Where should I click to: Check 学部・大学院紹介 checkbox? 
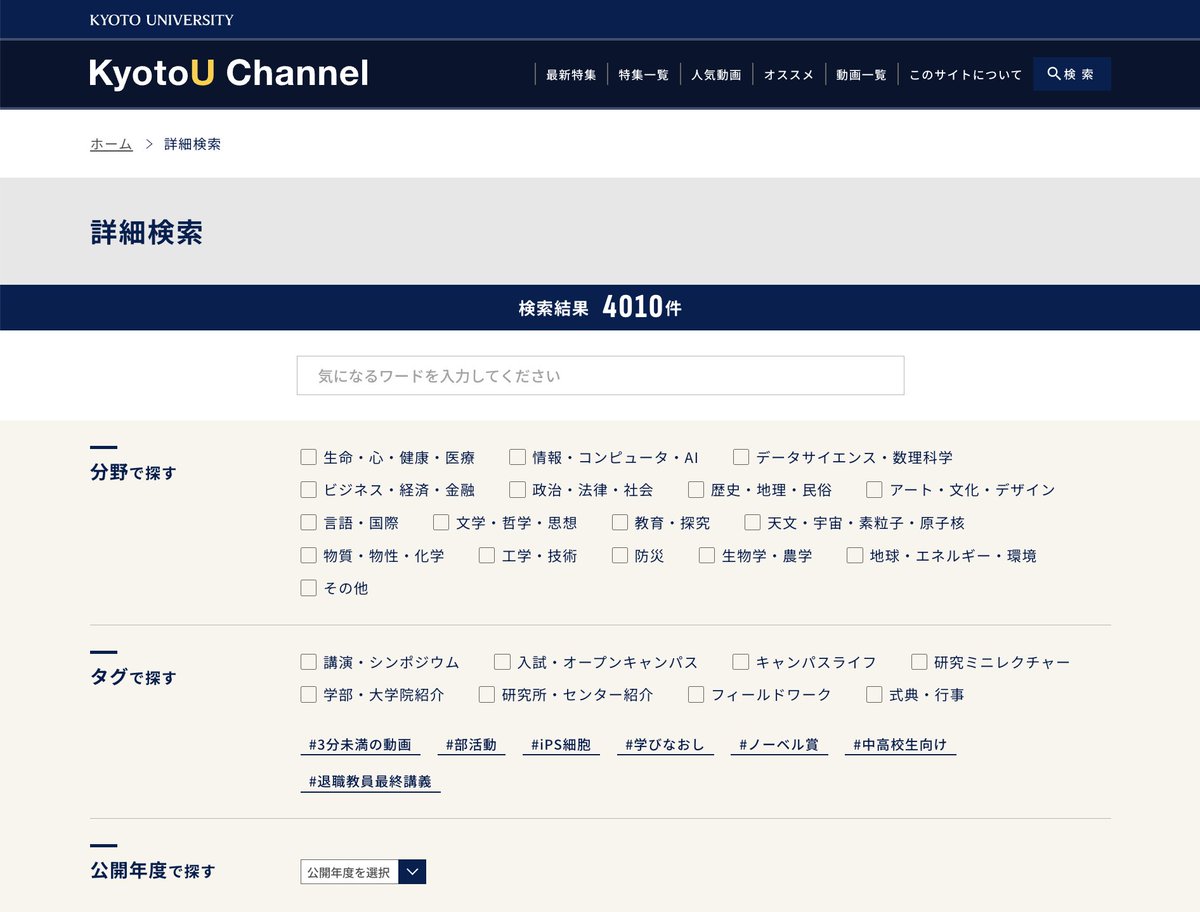coord(308,694)
